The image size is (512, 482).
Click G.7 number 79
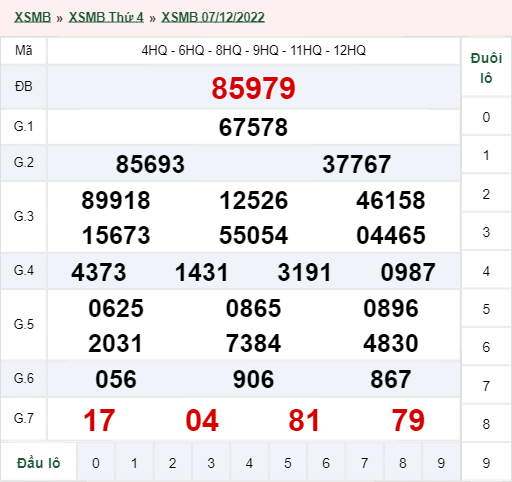coord(408,420)
